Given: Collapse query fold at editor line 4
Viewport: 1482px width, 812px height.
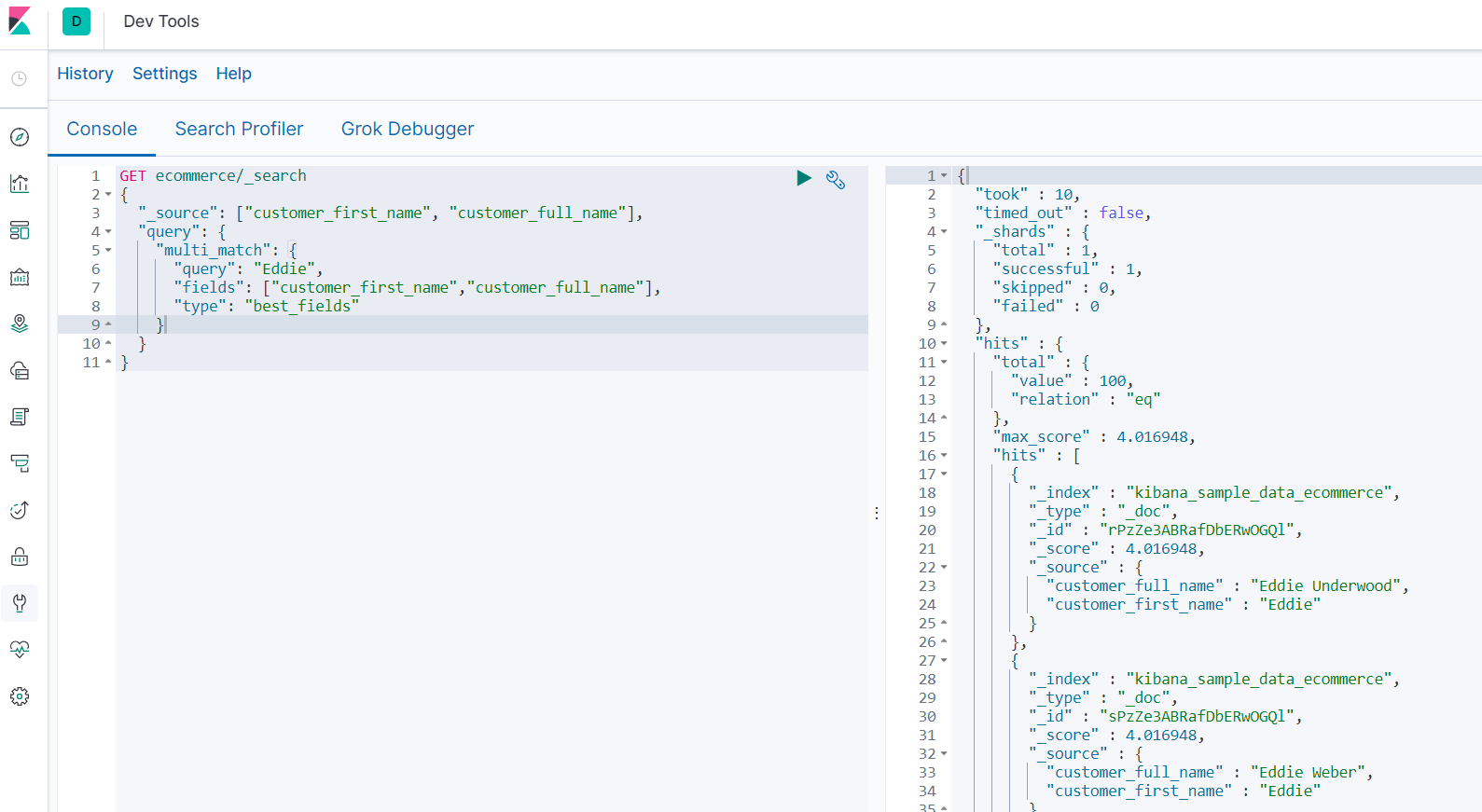Looking at the screenshot, I should [108, 231].
